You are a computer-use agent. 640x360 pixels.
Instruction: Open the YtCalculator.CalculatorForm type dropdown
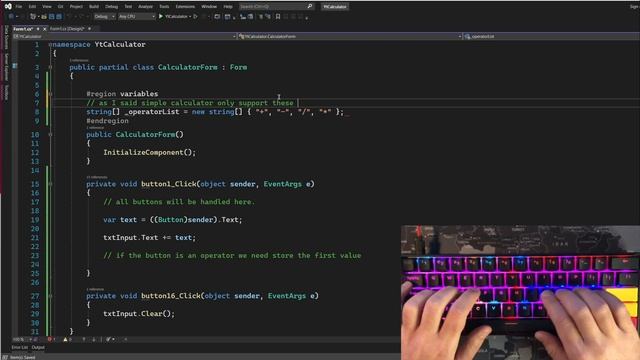coord(350,36)
